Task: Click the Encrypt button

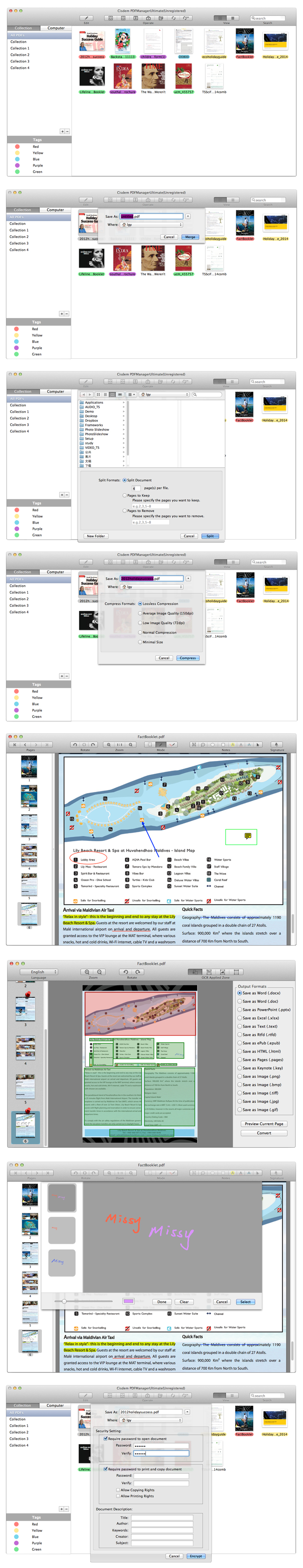Action: 196,1556
